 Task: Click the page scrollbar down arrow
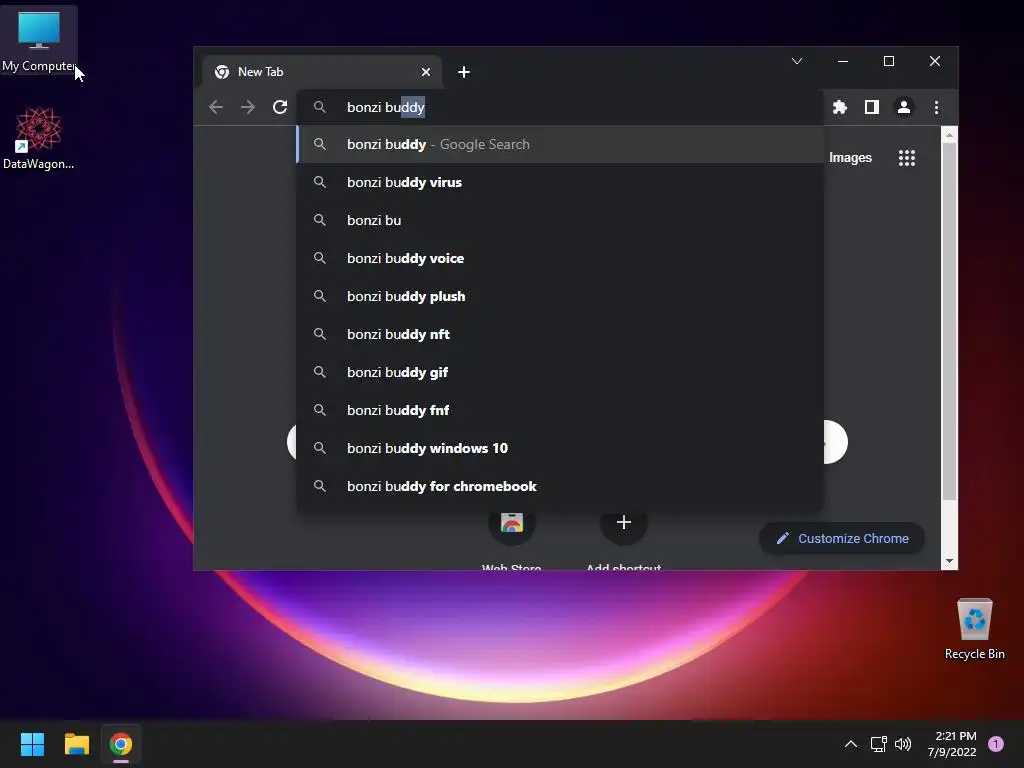(950, 561)
